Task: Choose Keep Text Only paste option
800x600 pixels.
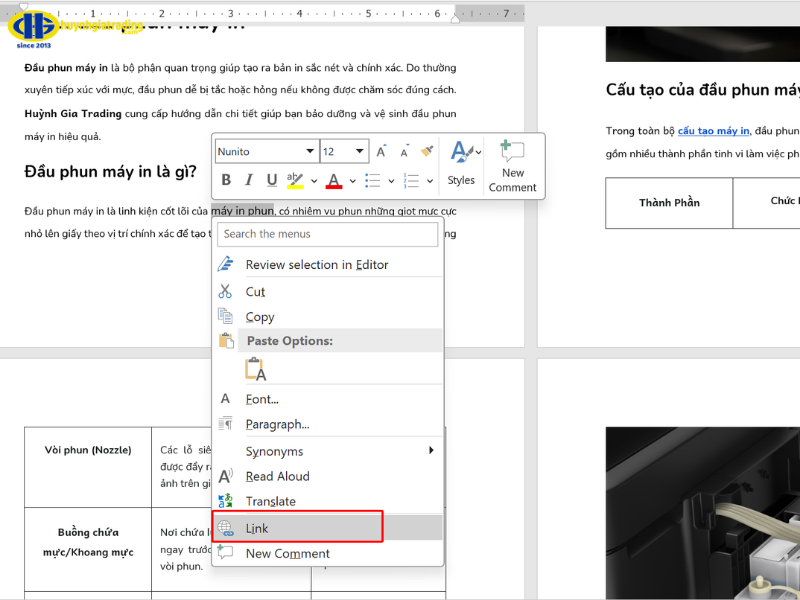Action: (255, 368)
